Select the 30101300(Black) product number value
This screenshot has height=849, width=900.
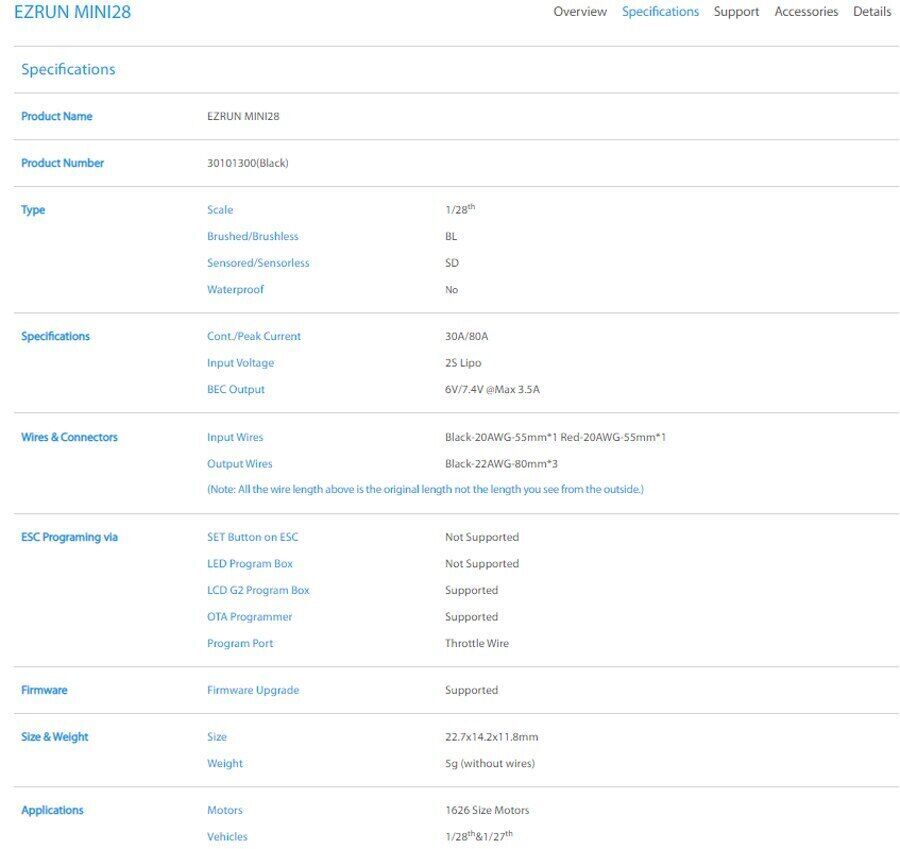[x=247, y=163]
